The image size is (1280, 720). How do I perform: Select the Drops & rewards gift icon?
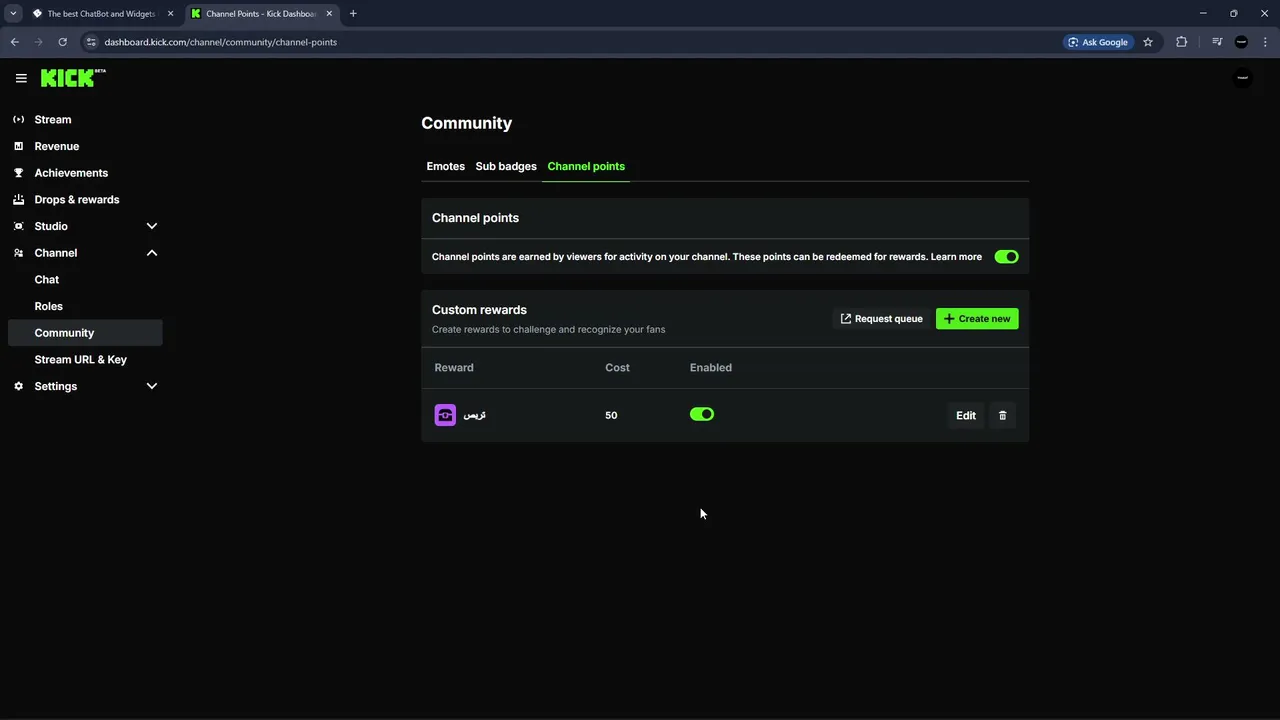click(x=18, y=199)
